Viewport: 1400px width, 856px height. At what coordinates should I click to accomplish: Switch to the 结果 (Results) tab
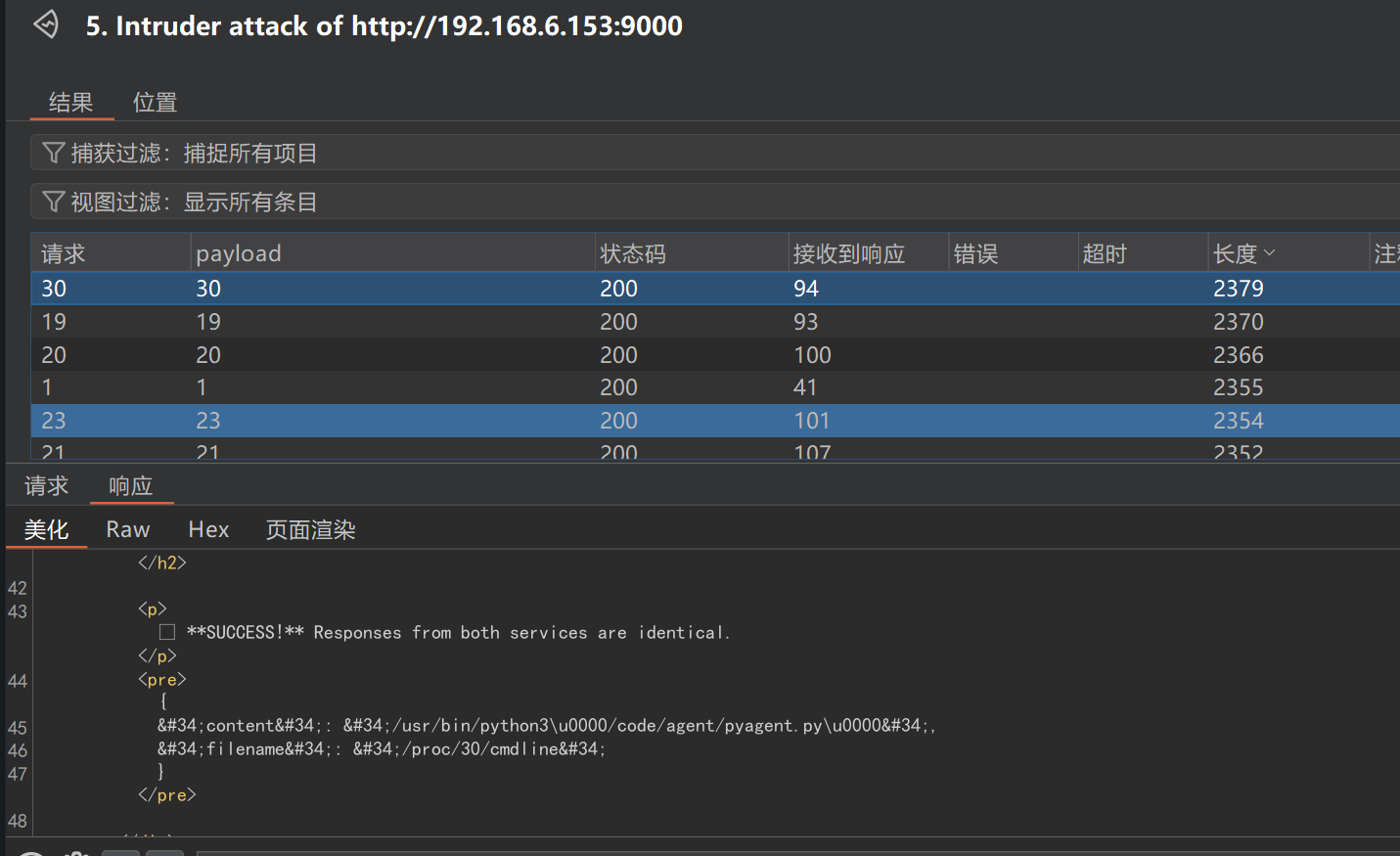point(70,102)
